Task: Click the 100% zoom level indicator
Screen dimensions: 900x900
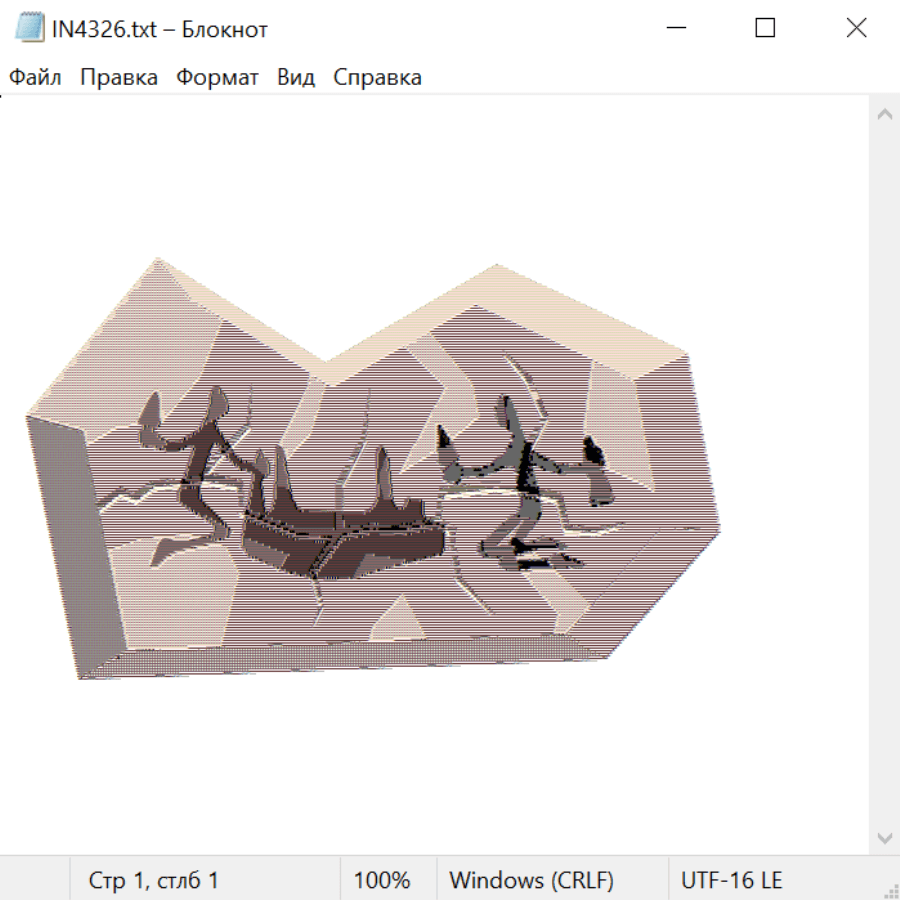Action: (382, 880)
